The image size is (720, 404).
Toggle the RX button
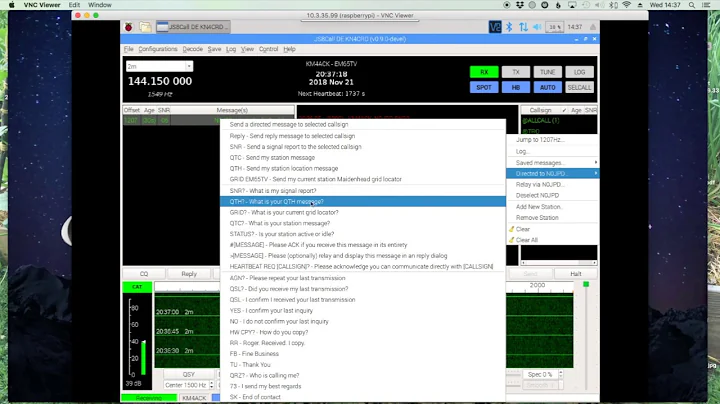[x=484, y=72]
